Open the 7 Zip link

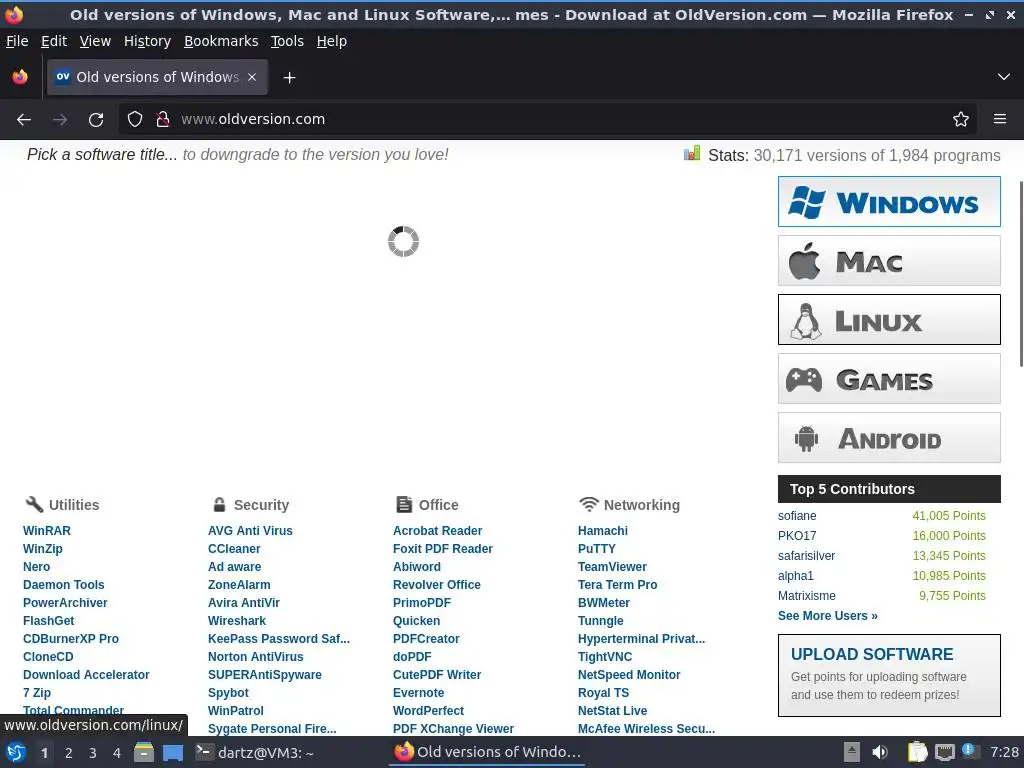[x=37, y=693]
